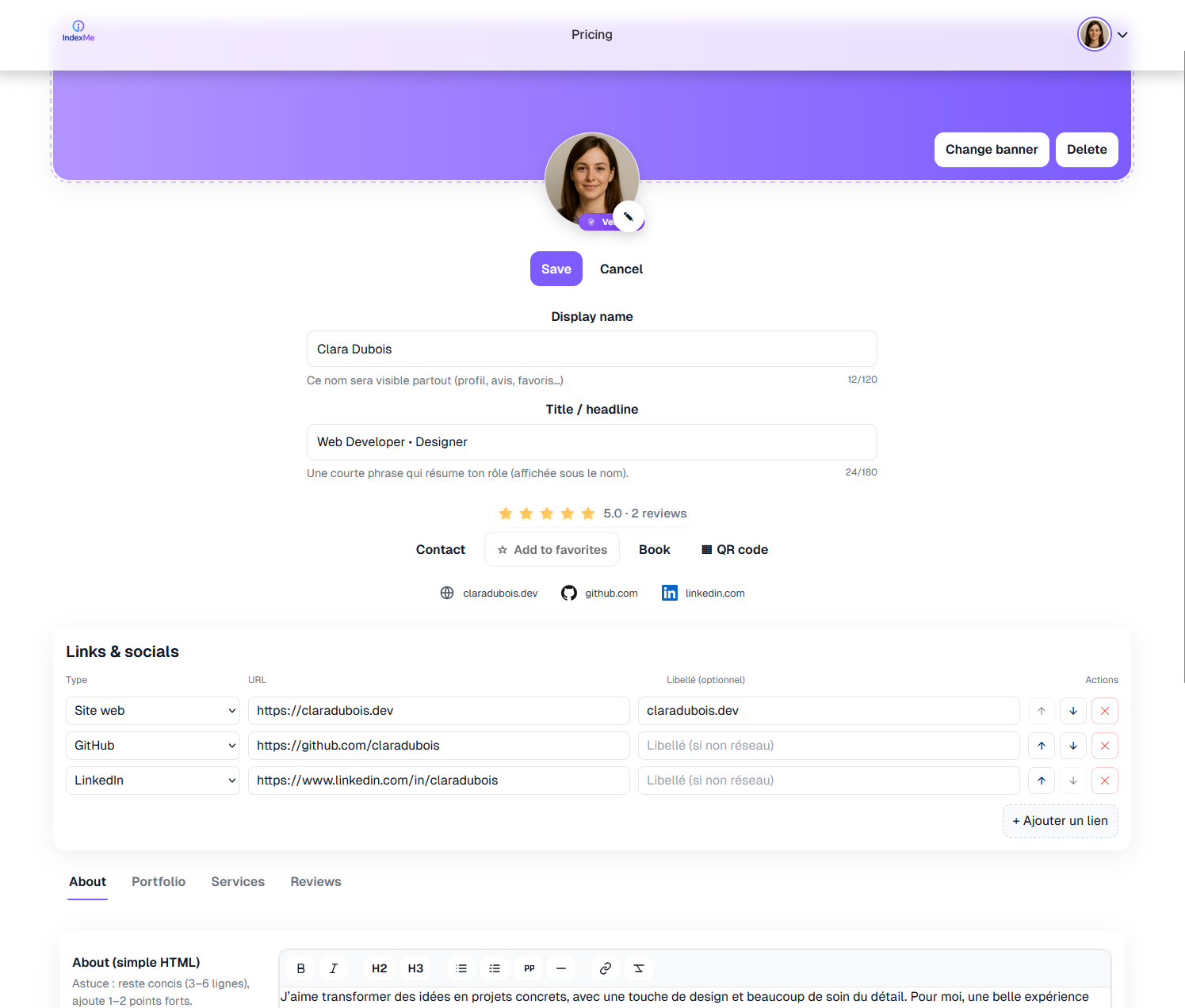1185x1008 pixels.
Task: Expand the account menu via the avatar chevron
Action: pos(1122,34)
